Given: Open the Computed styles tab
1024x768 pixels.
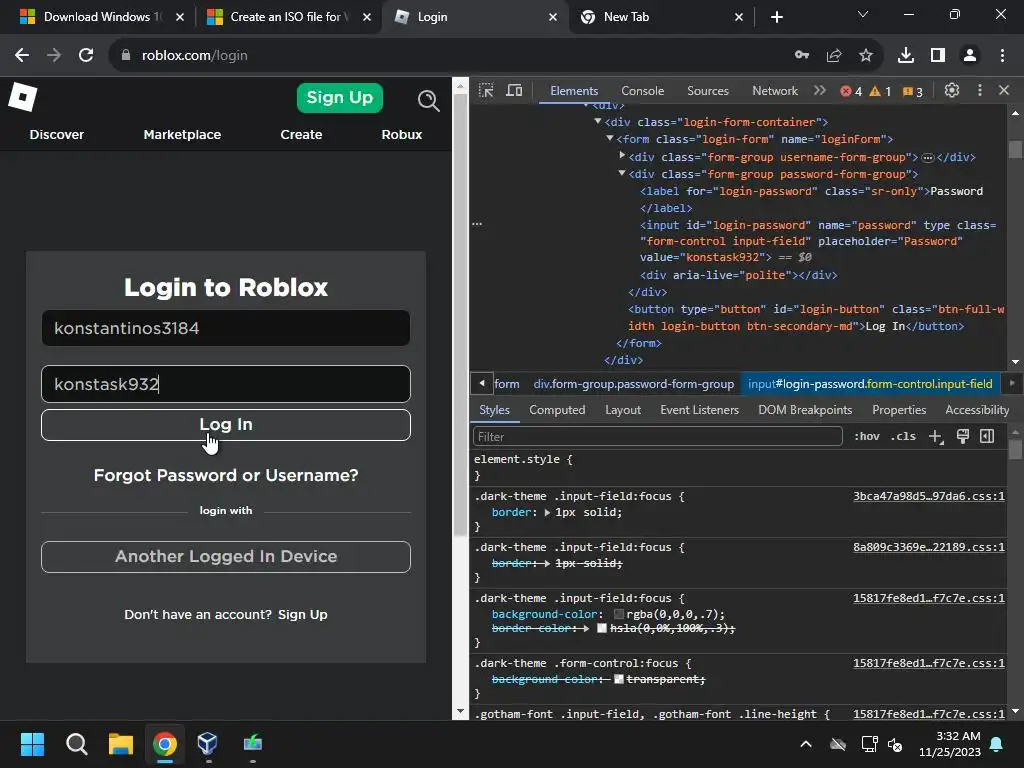Looking at the screenshot, I should pos(557,410).
